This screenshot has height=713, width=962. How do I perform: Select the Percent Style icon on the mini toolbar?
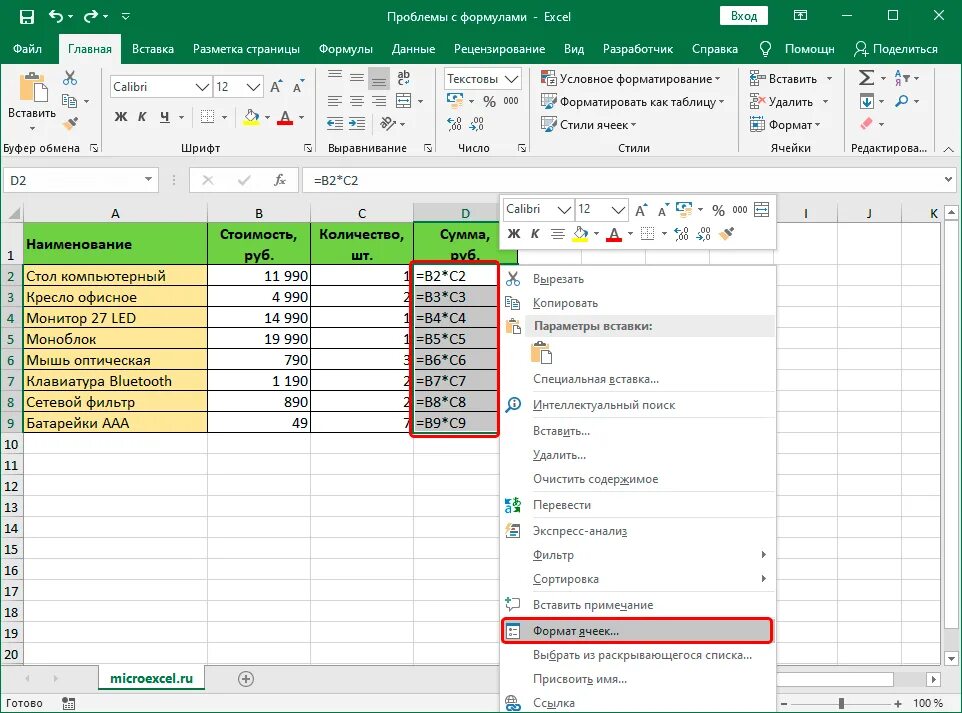(x=716, y=208)
